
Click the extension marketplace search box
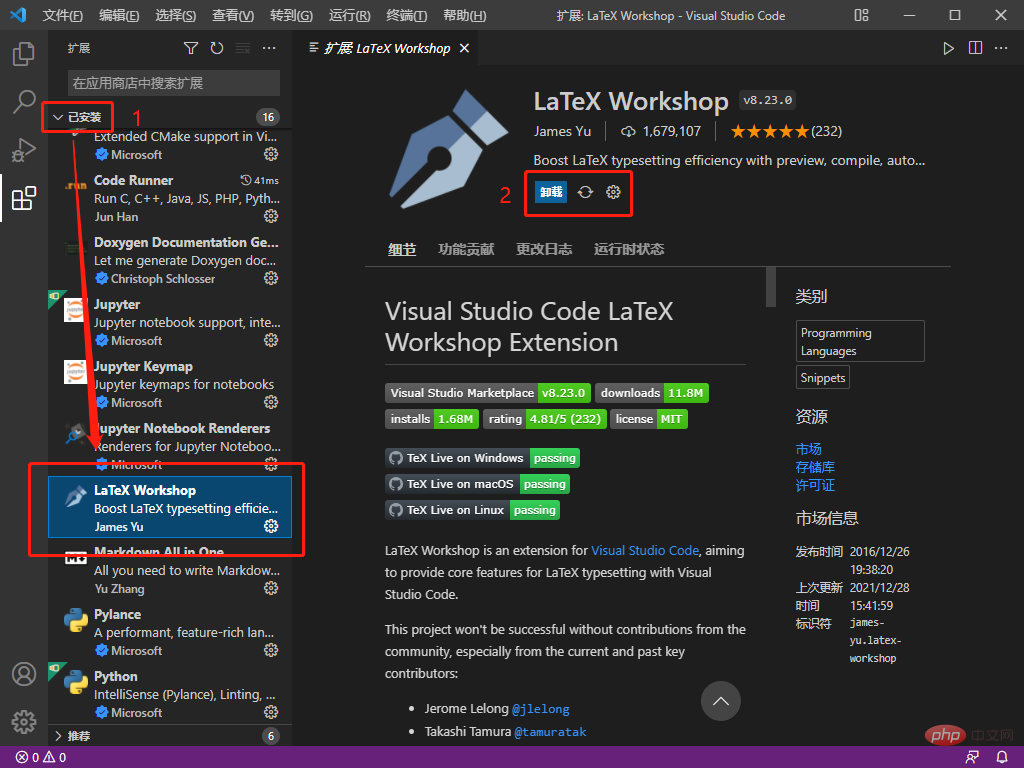pyautogui.click(x=173, y=83)
